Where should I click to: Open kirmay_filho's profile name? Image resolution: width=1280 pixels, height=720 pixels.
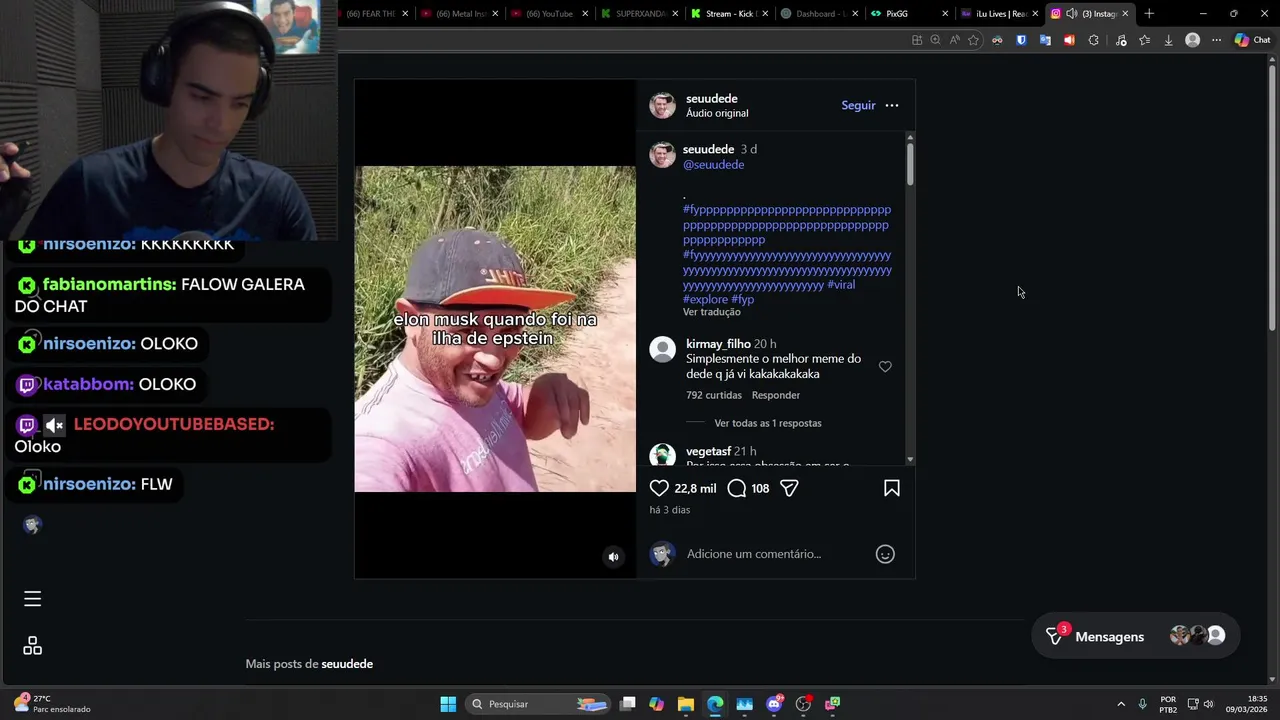pos(718,344)
